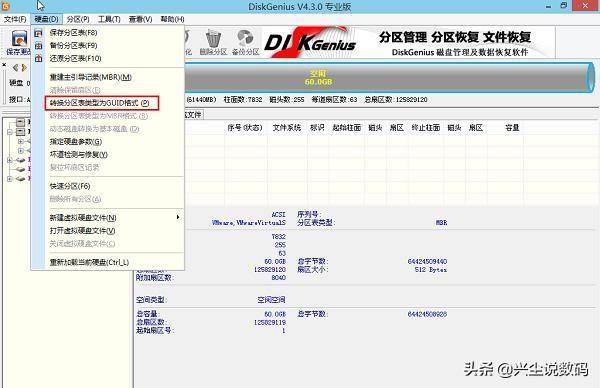Click the 容量 column header
This screenshot has height=388, width=600.
point(512,128)
